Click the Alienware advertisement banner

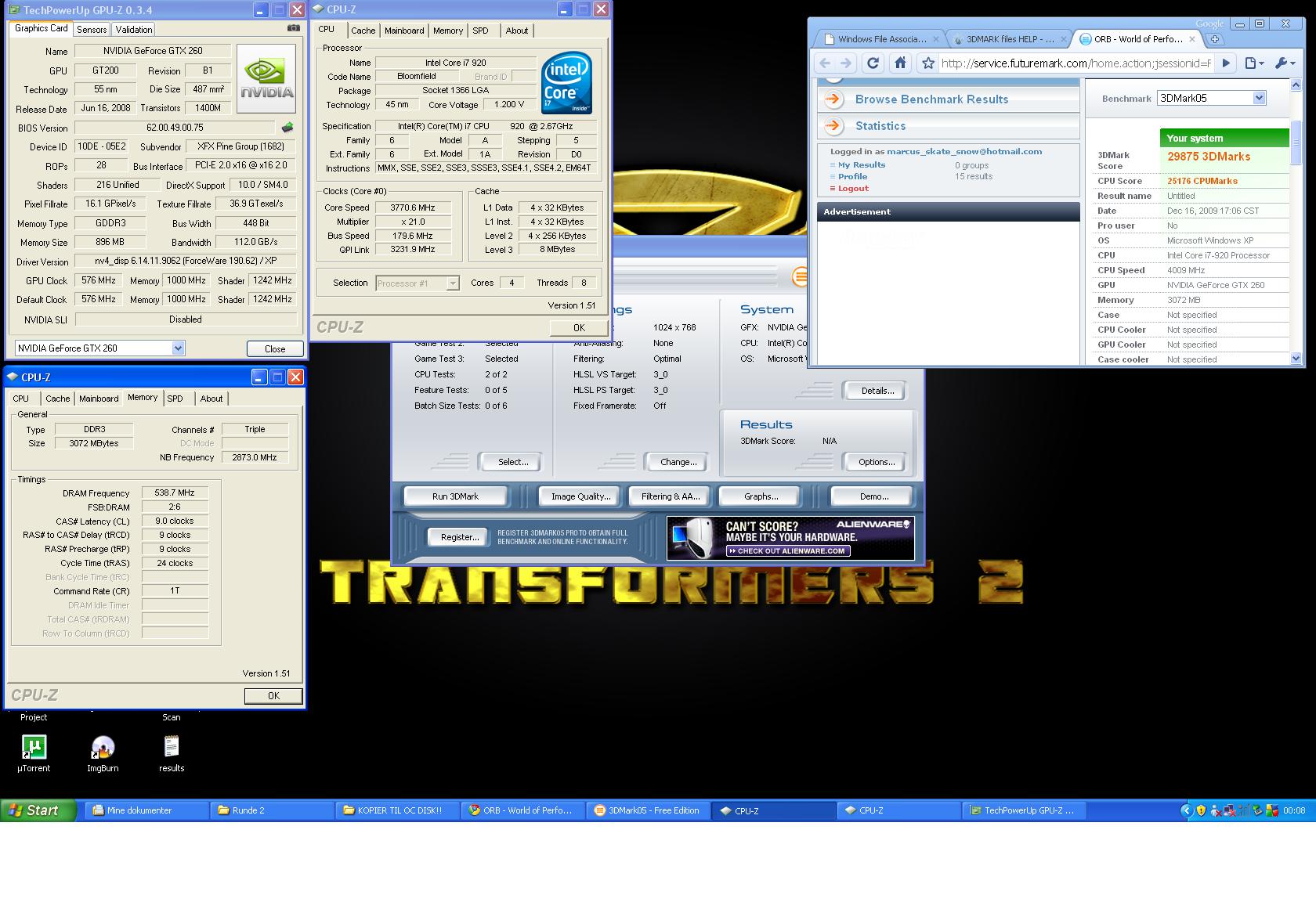point(790,537)
